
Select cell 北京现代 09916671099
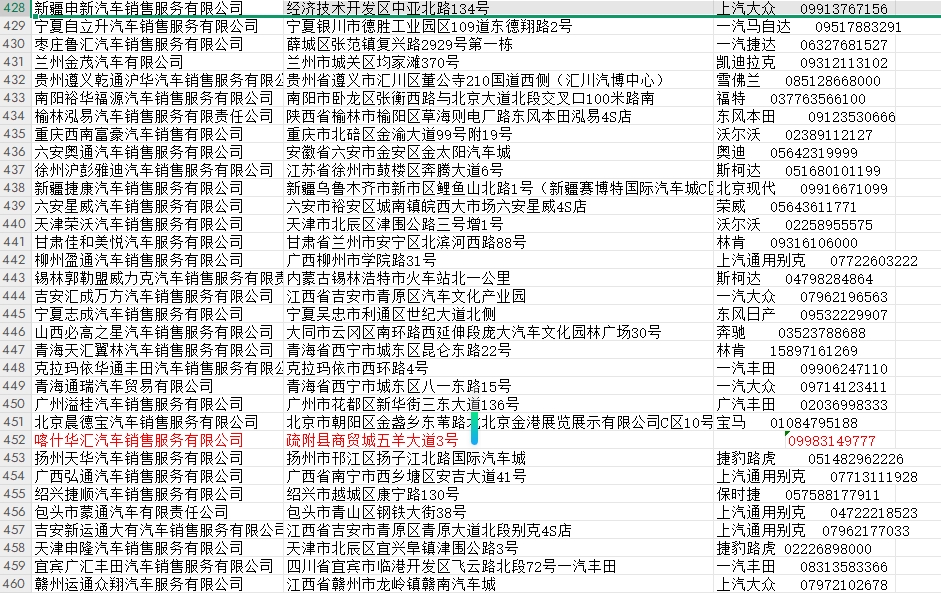pos(802,188)
